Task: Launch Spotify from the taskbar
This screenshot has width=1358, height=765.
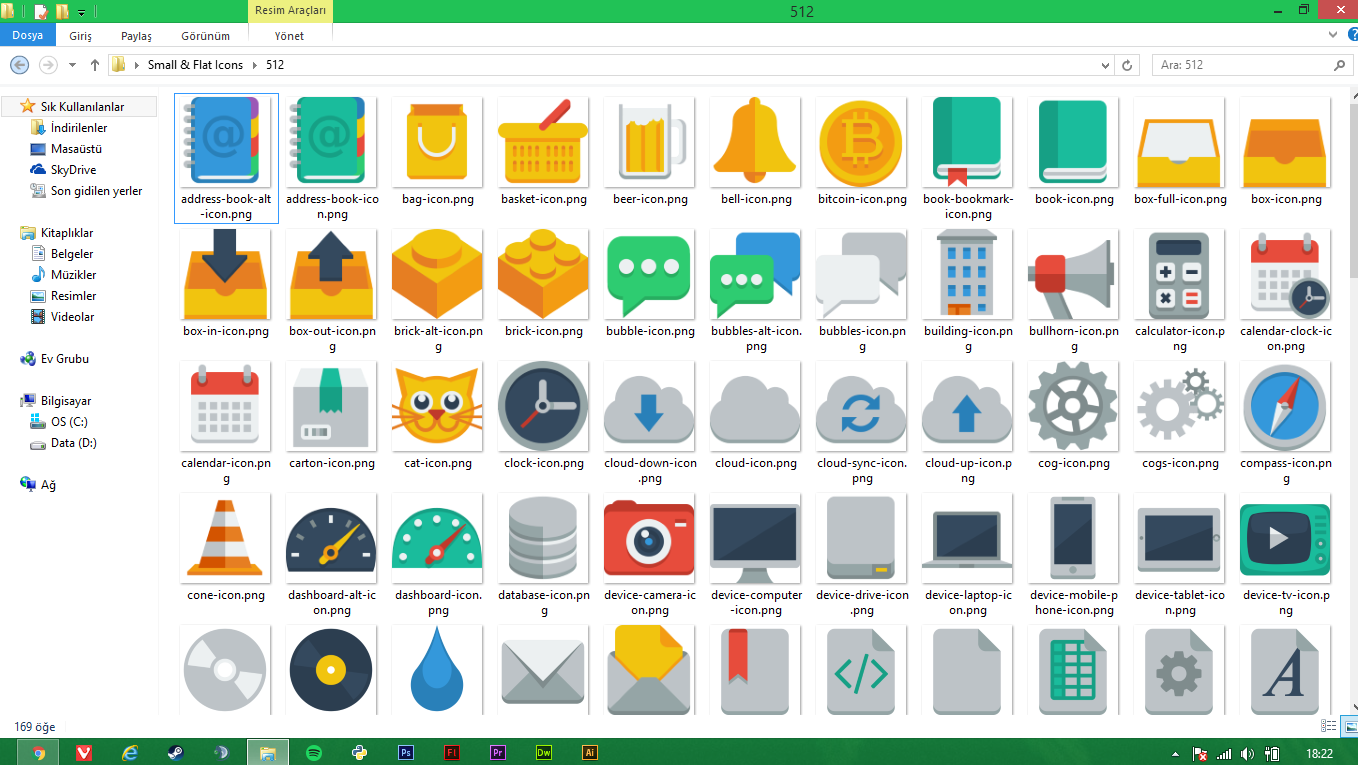Action: tap(313, 752)
